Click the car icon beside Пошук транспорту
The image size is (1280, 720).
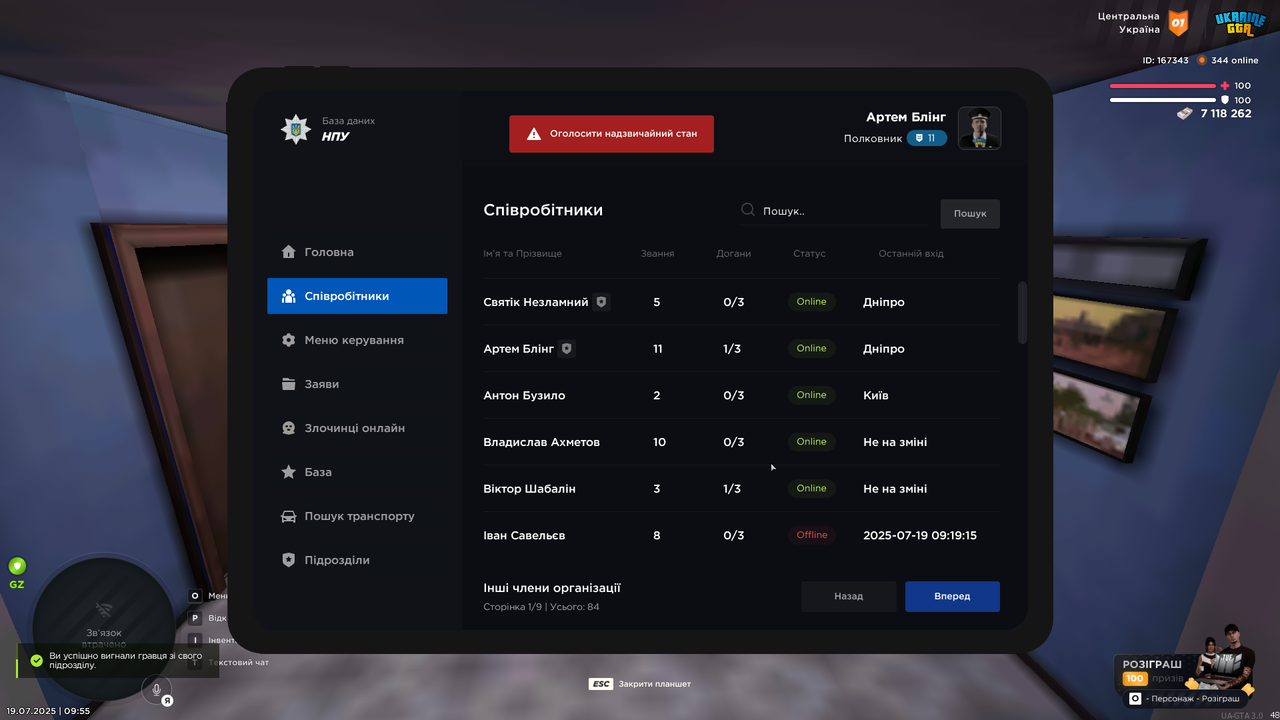(288, 516)
